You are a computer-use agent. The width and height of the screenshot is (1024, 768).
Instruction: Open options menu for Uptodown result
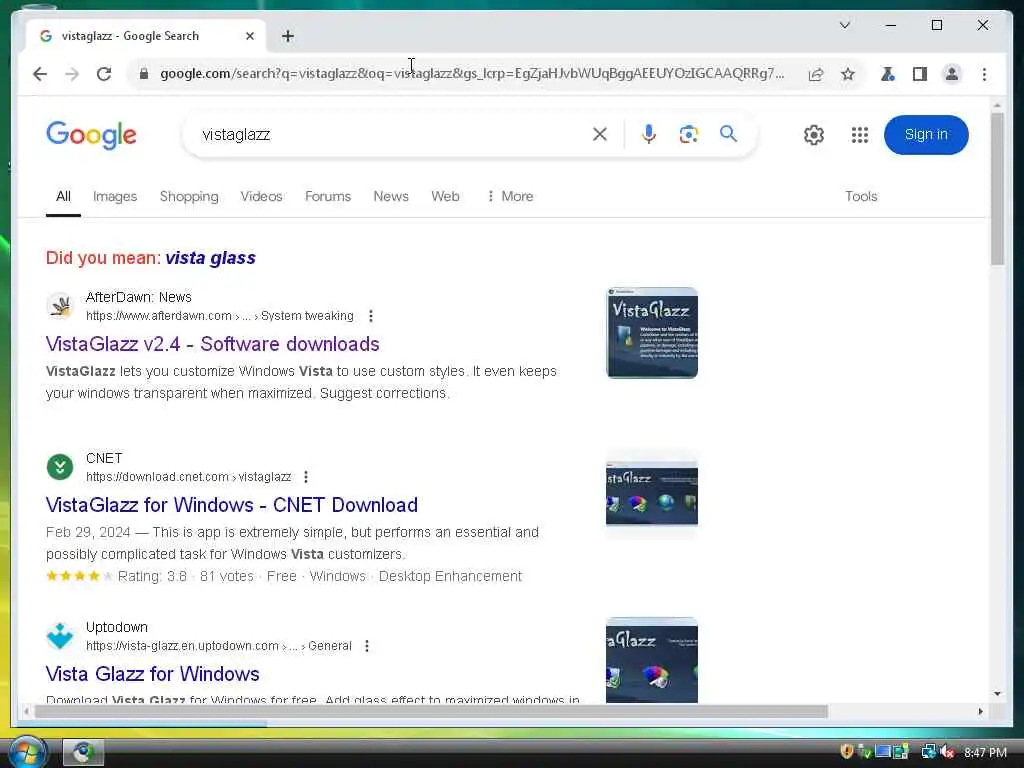[367, 647]
